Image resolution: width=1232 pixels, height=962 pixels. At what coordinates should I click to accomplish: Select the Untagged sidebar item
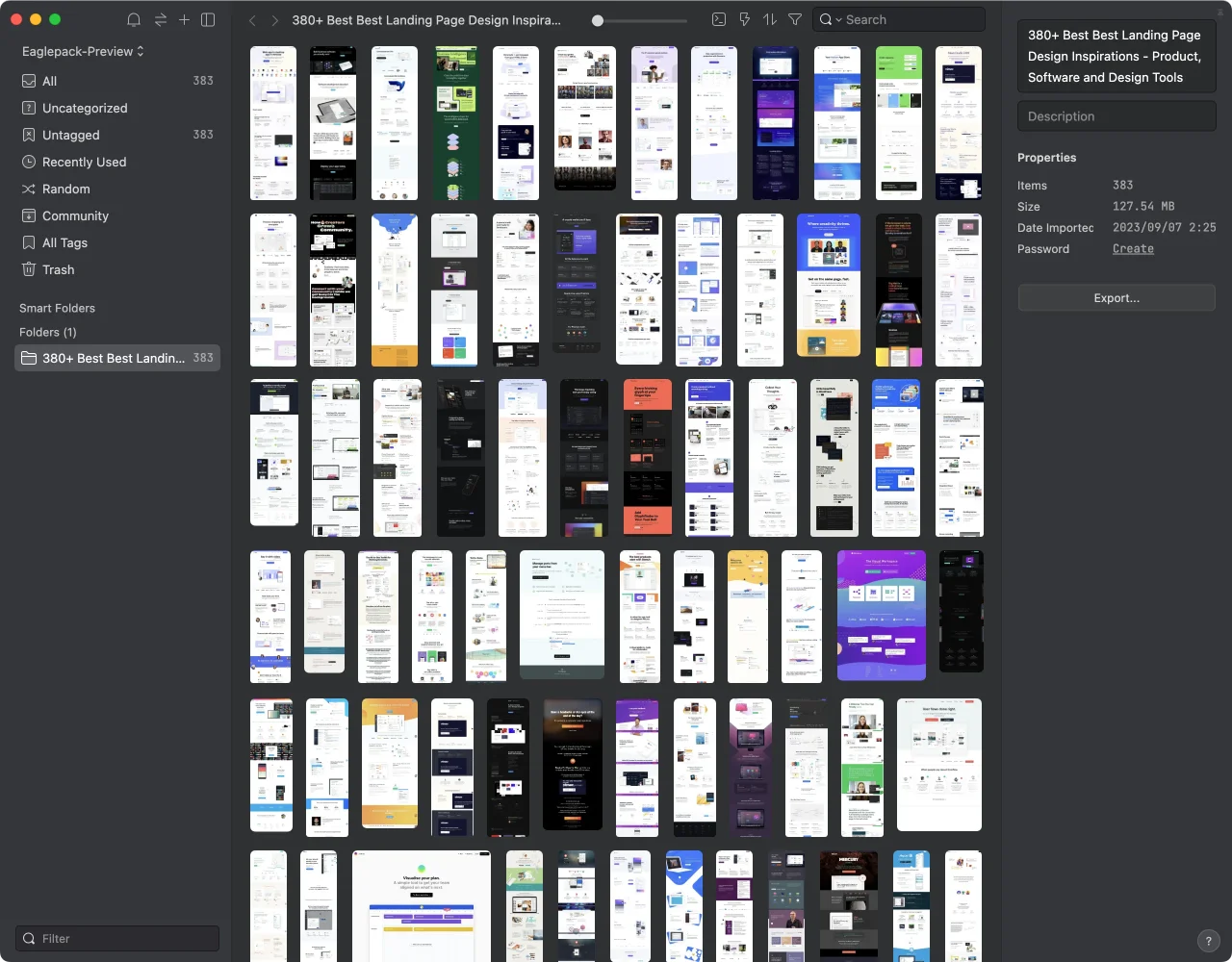pyautogui.click(x=70, y=135)
